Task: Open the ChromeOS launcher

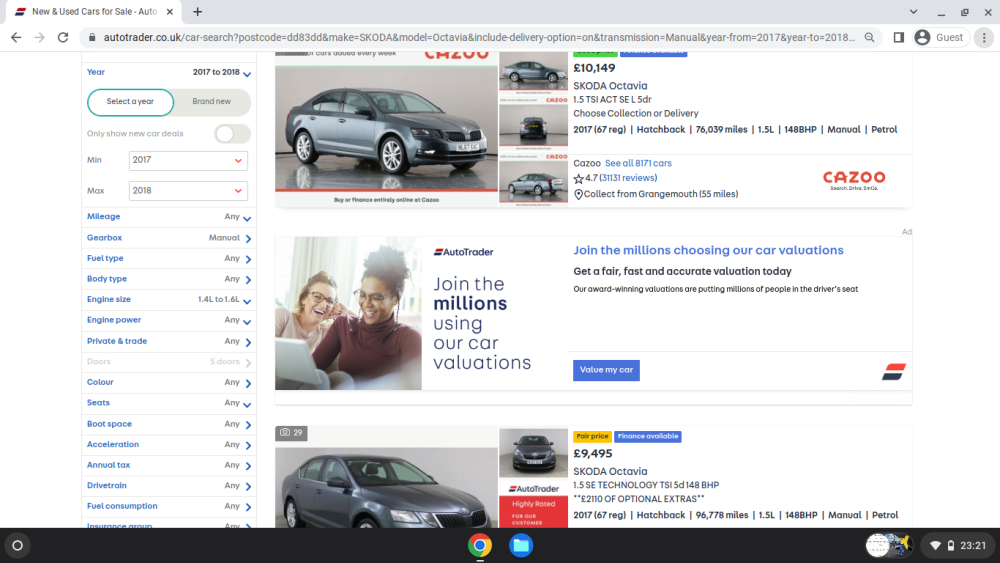Action: [17, 545]
